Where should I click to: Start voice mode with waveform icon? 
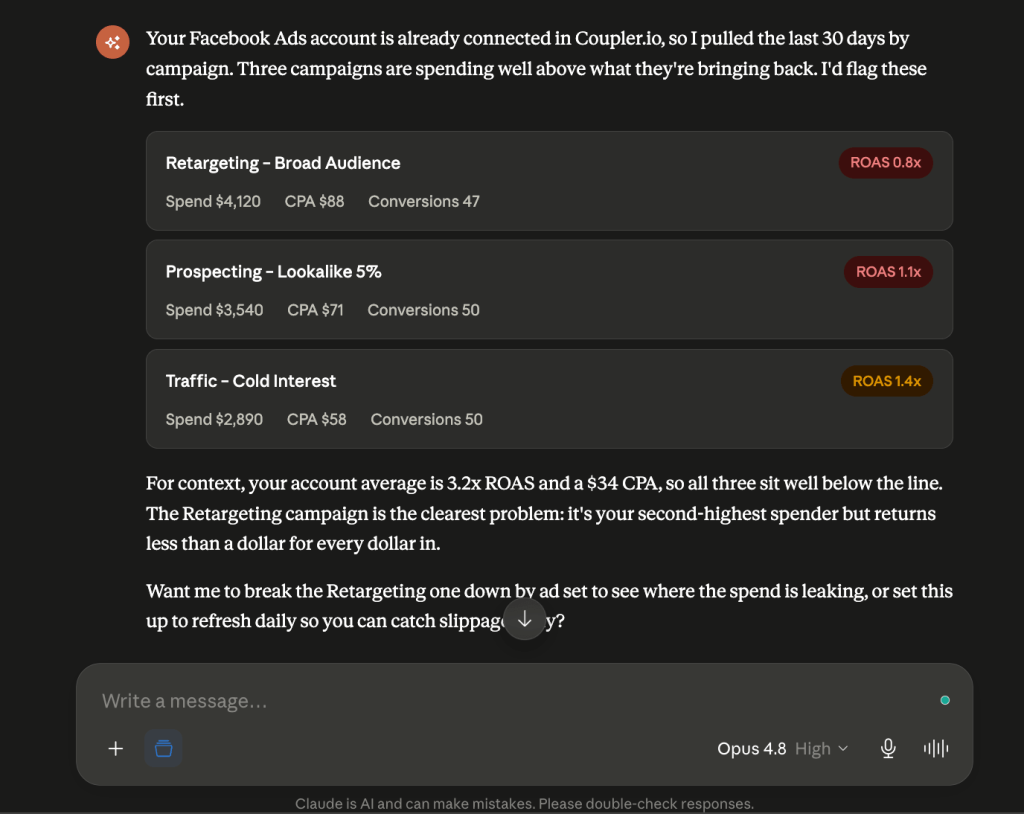coord(936,749)
